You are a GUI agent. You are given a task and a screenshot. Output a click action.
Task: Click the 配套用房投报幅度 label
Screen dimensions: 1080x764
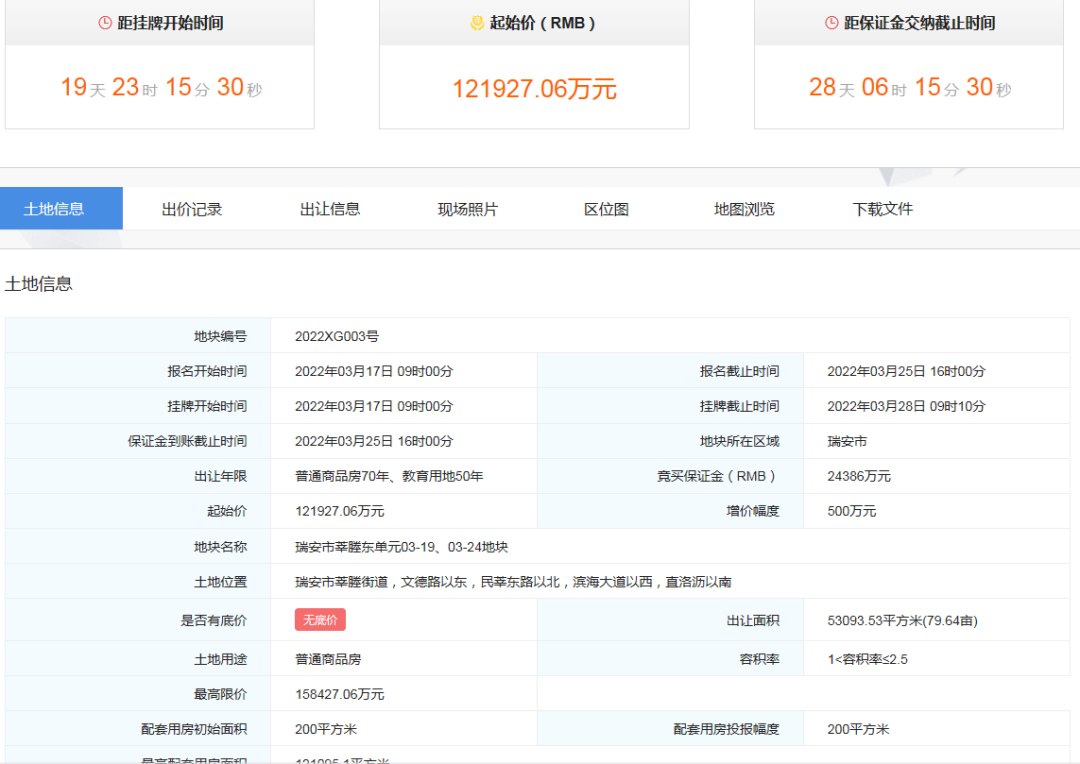click(727, 730)
